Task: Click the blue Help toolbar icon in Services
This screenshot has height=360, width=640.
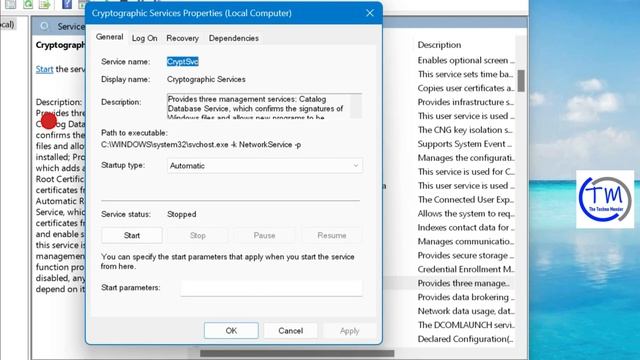Action: (67, 4)
